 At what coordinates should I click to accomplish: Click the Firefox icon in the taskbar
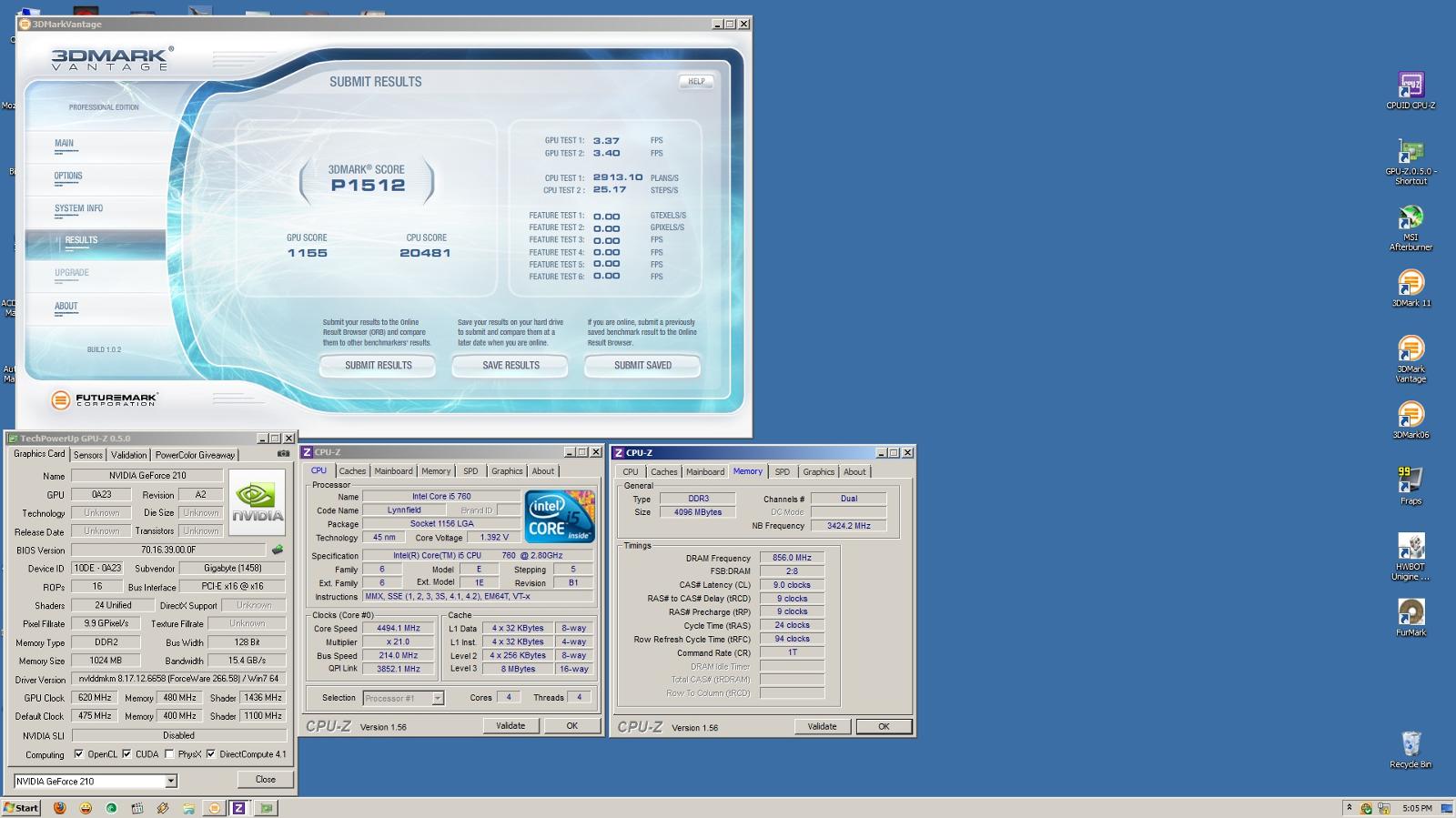(60, 808)
